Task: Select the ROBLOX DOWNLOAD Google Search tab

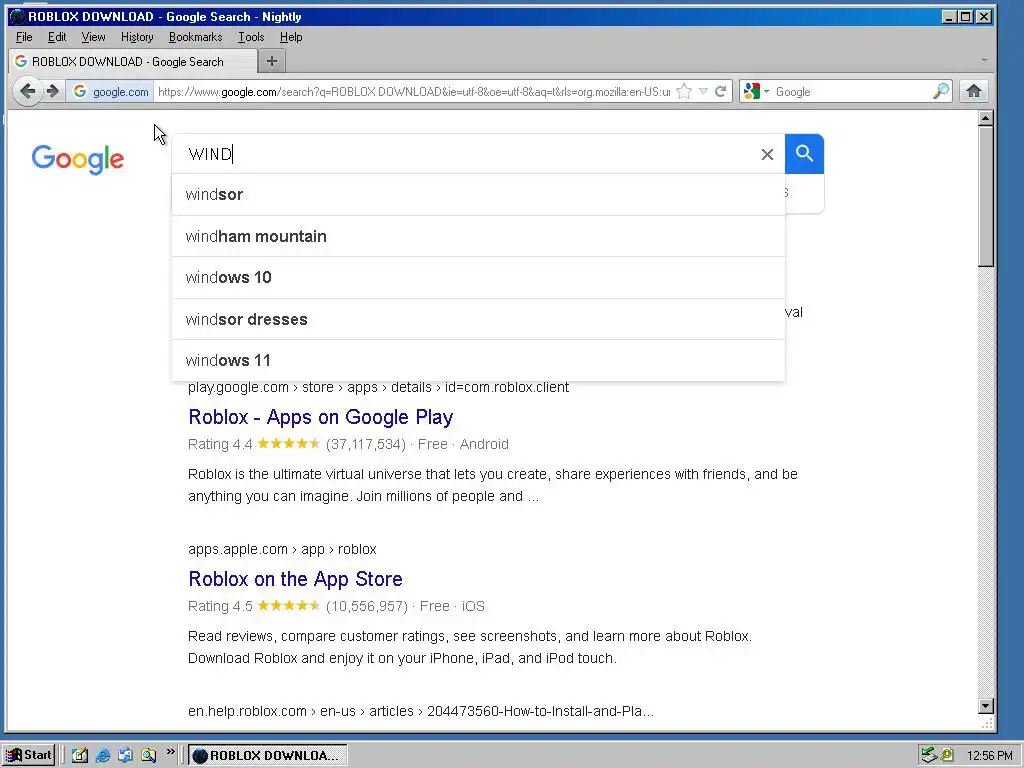Action: [x=133, y=61]
